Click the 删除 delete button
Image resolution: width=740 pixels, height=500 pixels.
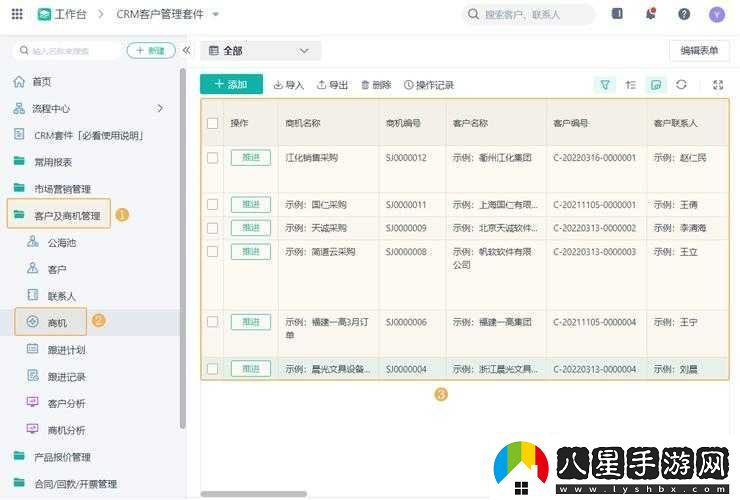coord(376,85)
